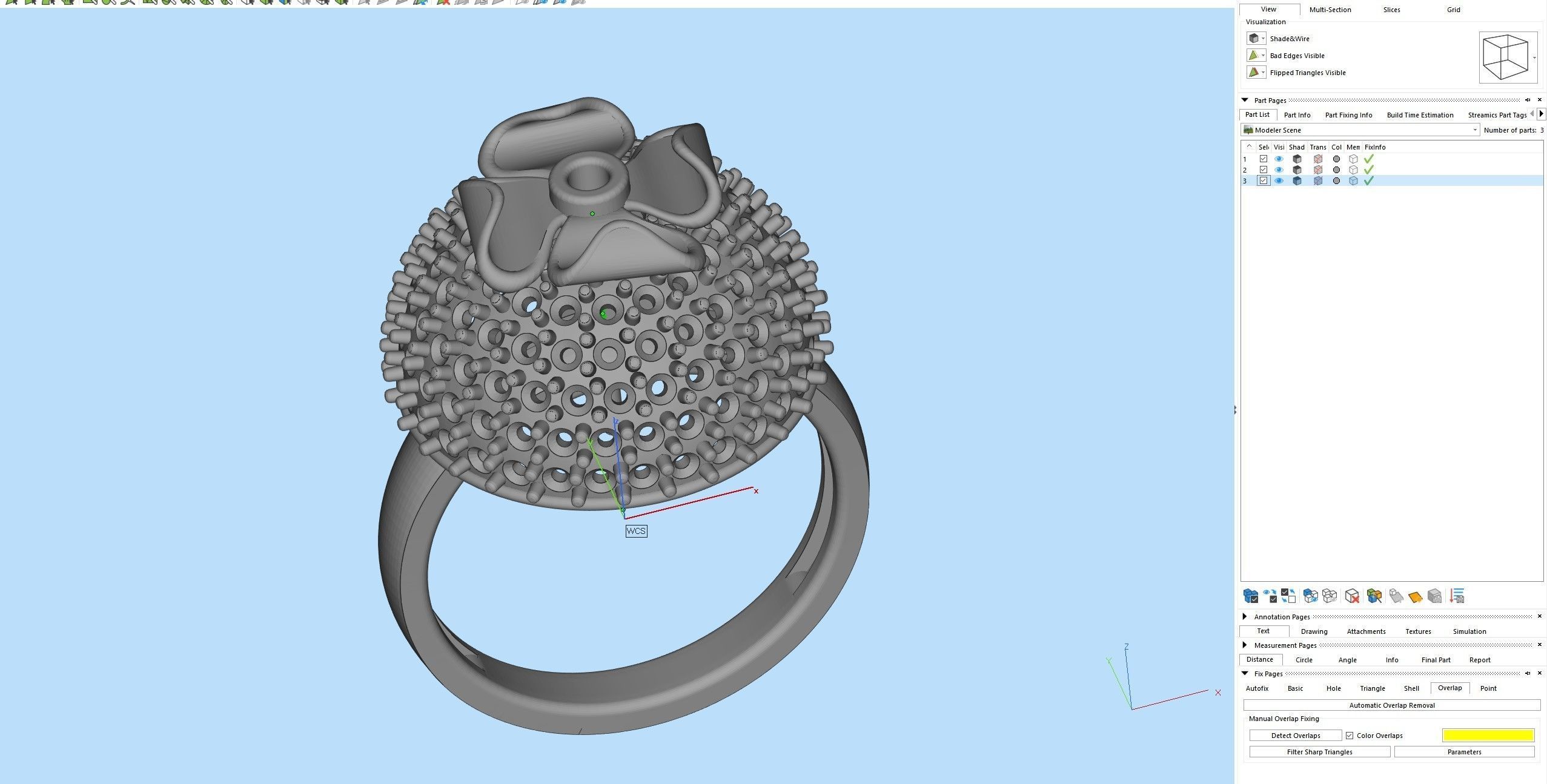
Task: Click the memory cube icon for part 3
Action: pyautogui.click(x=1353, y=180)
